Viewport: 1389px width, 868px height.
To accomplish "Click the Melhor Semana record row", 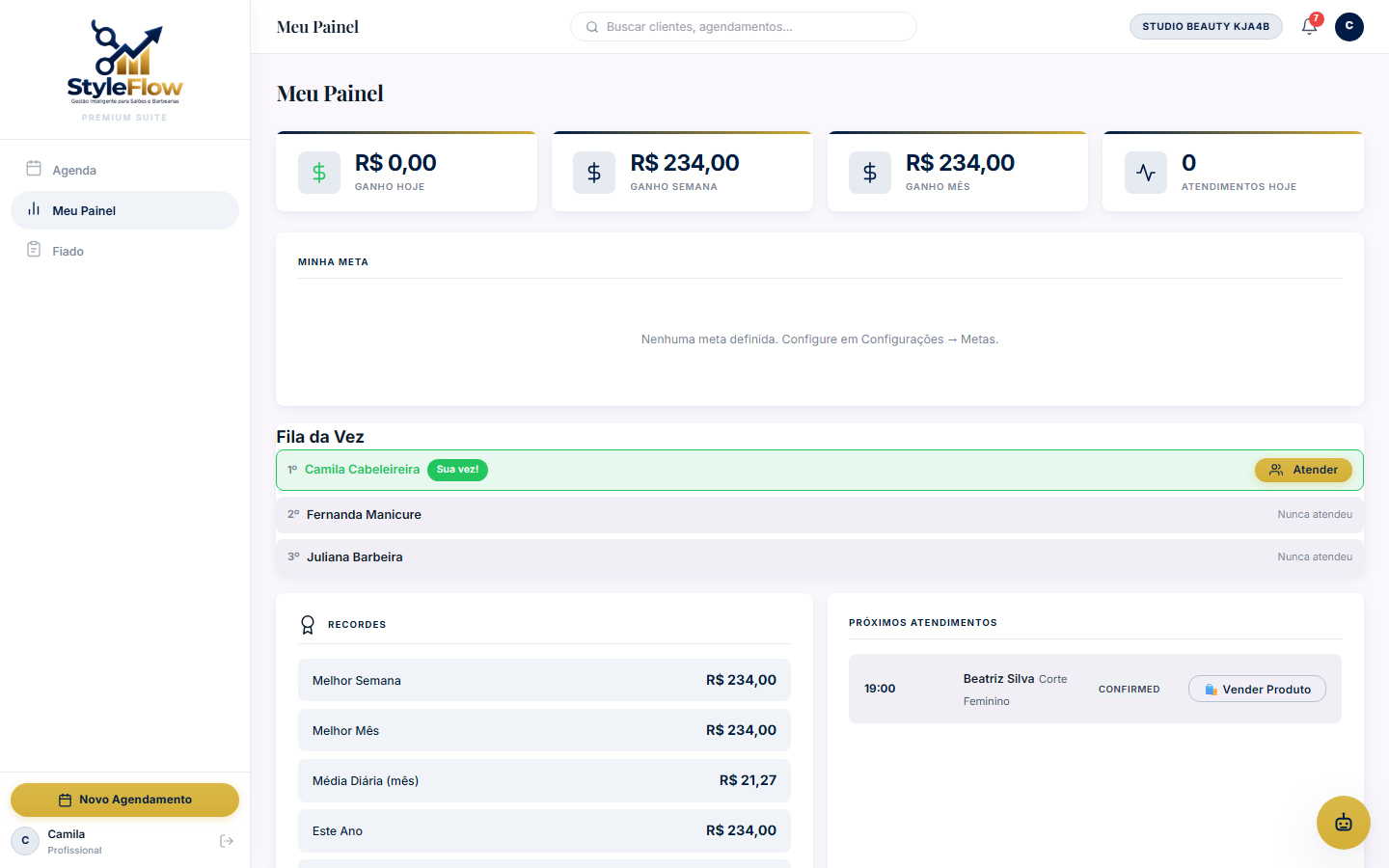I will [544, 680].
